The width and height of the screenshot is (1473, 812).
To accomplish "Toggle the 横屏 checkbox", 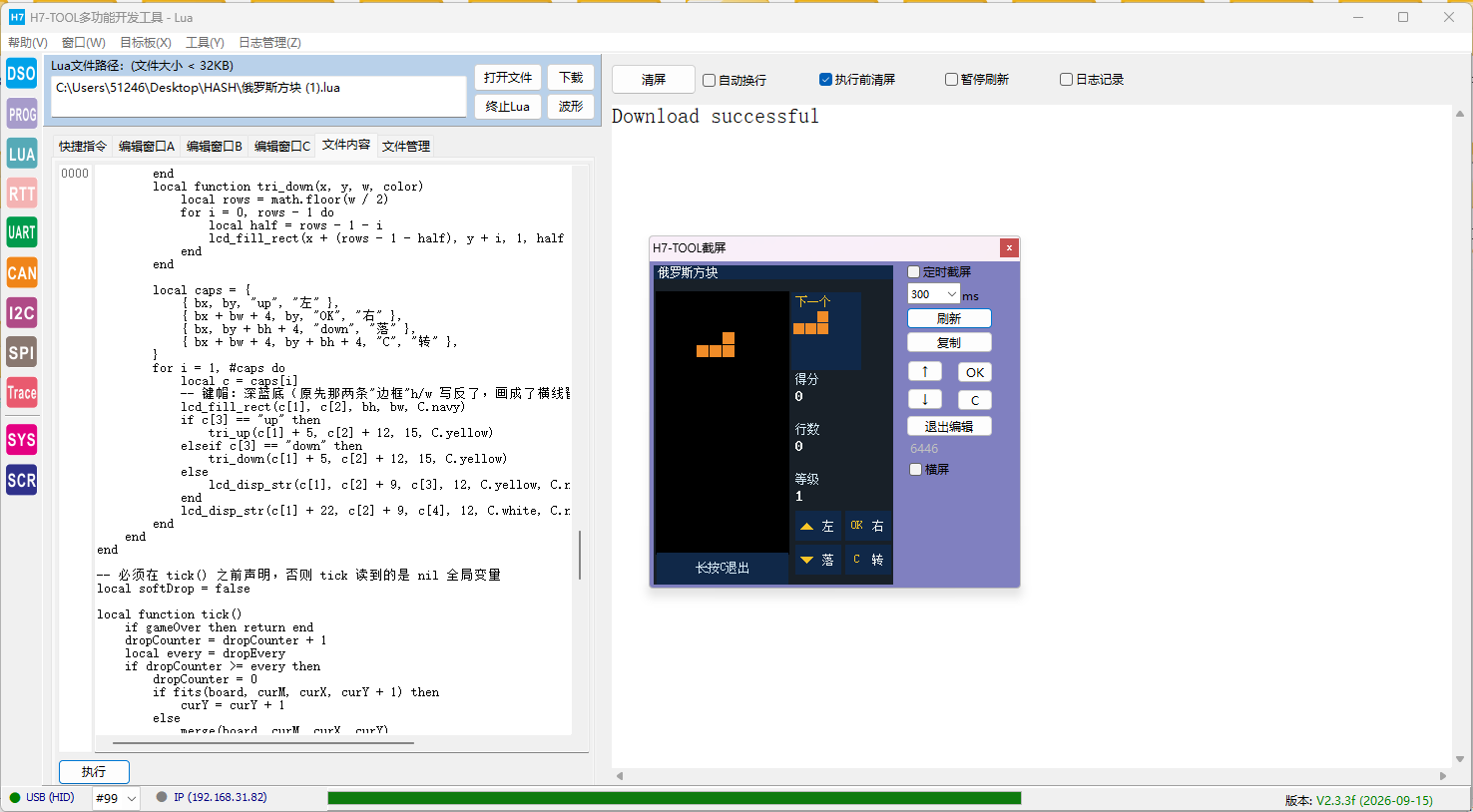I will tap(915, 469).
